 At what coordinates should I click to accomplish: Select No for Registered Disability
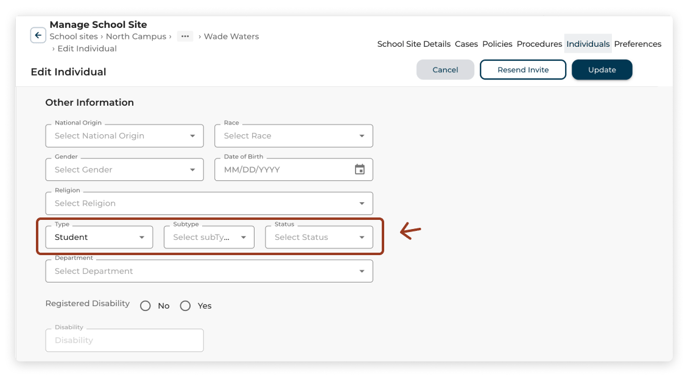coord(145,306)
